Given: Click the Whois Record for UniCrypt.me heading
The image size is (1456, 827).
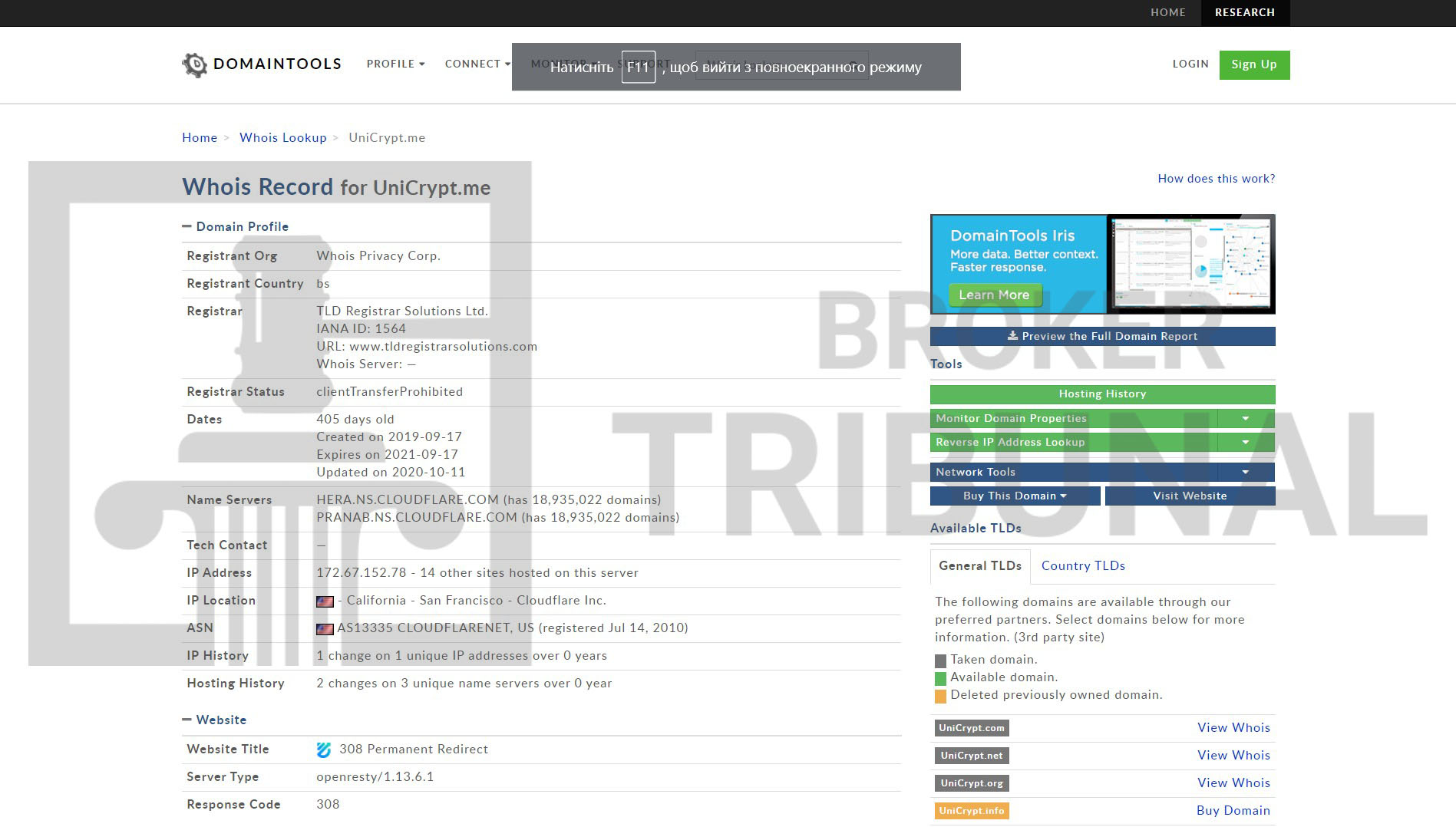Looking at the screenshot, I should click(x=336, y=187).
